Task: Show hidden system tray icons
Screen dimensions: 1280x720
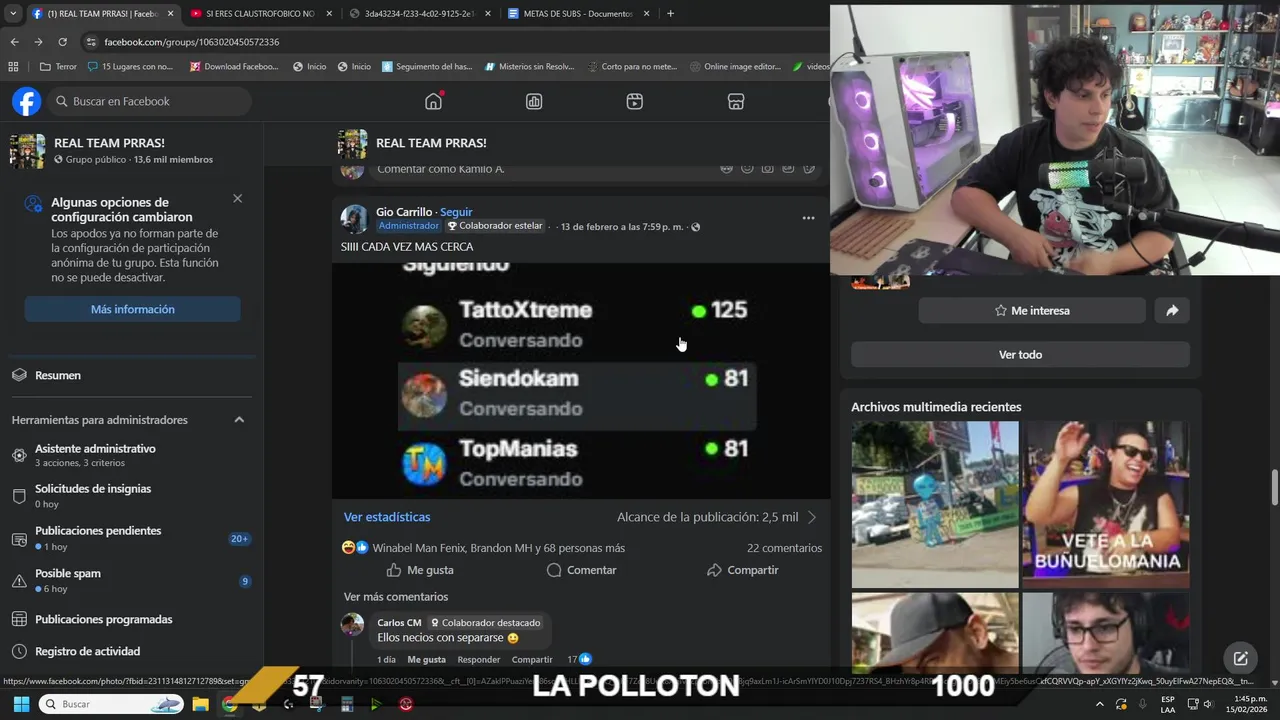Action: [x=1100, y=704]
